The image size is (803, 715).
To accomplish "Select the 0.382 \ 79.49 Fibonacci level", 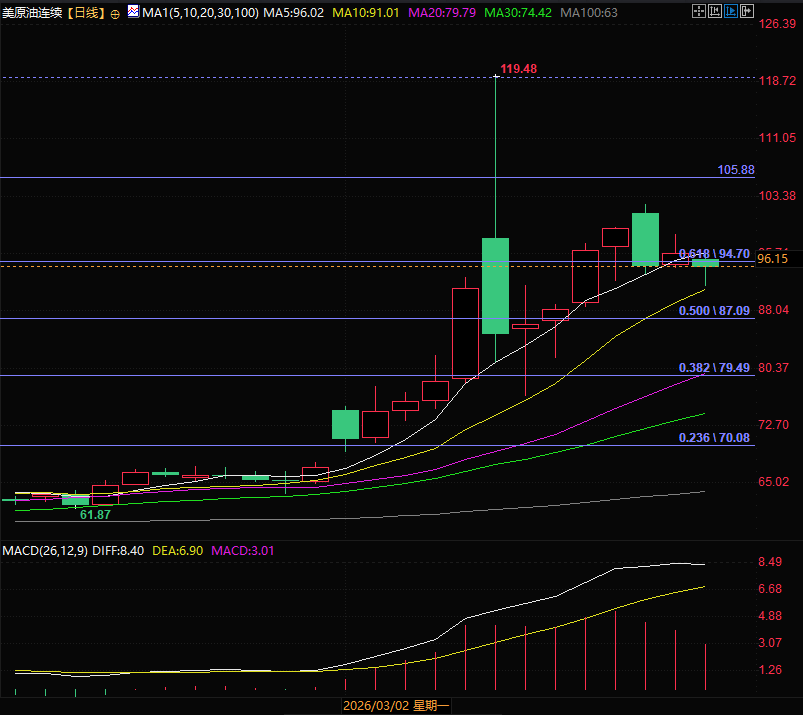I will point(714,367).
